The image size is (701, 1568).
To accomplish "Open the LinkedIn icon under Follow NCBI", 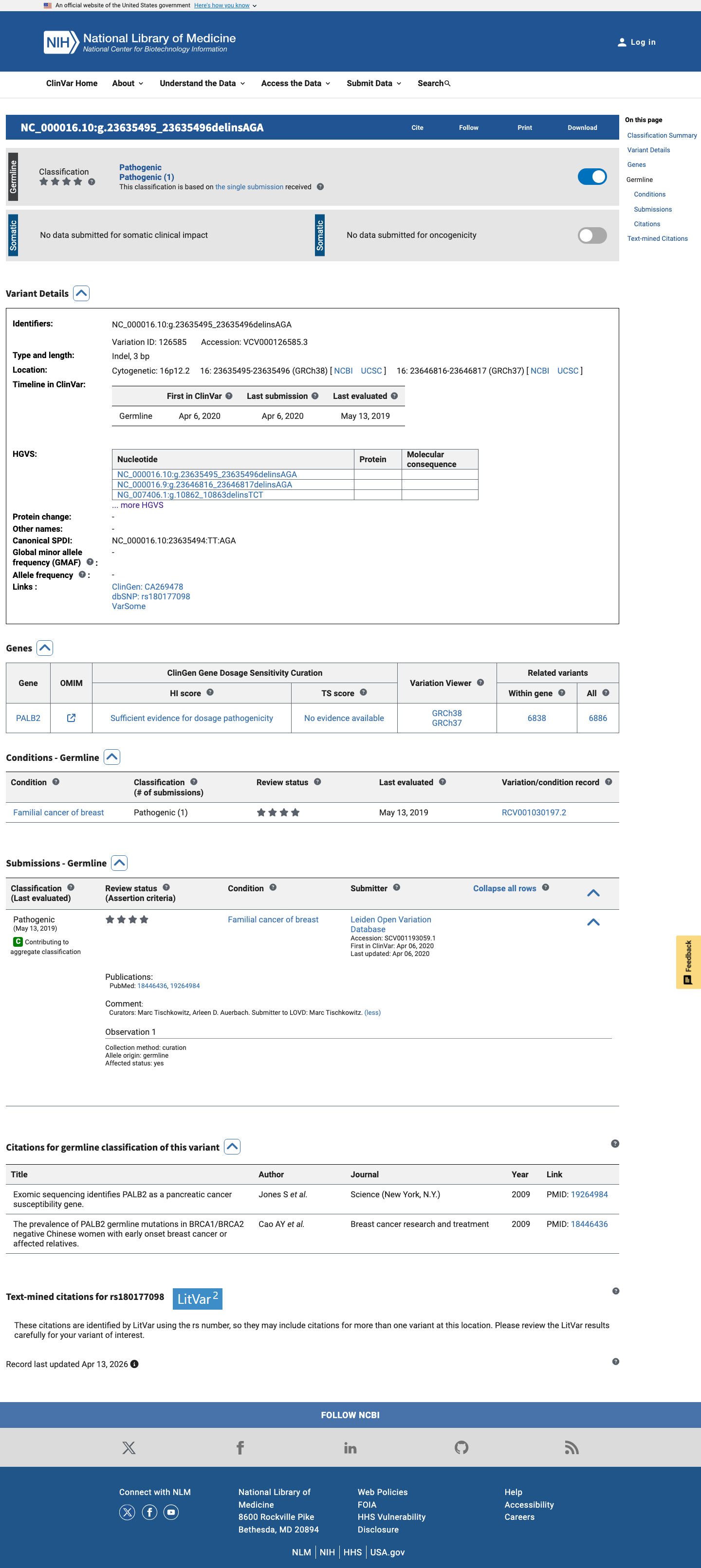I will click(350, 1447).
